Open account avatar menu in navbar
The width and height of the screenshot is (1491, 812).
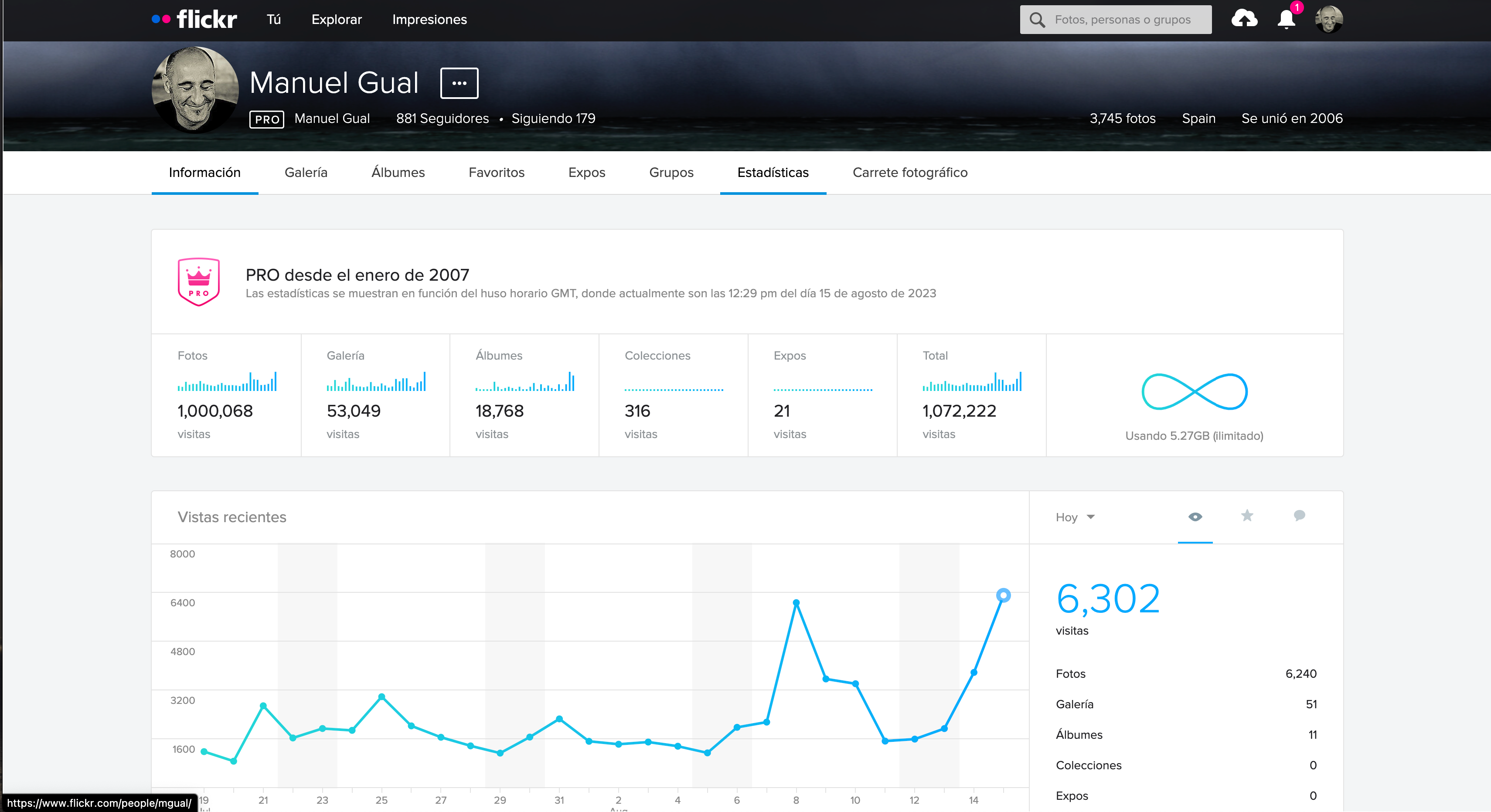(x=1328, y=20)
